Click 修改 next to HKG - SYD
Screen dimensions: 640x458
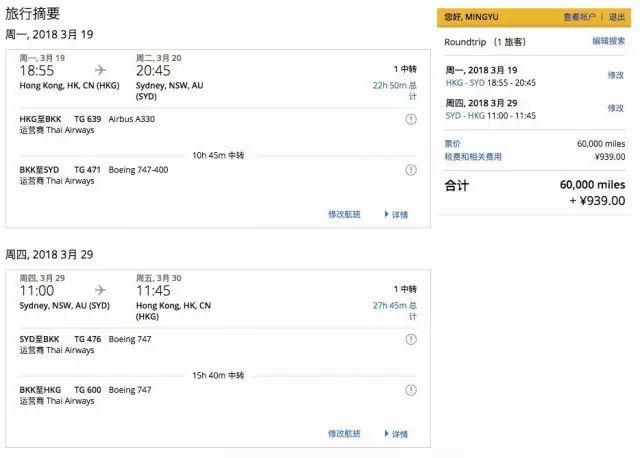(616, 75)
